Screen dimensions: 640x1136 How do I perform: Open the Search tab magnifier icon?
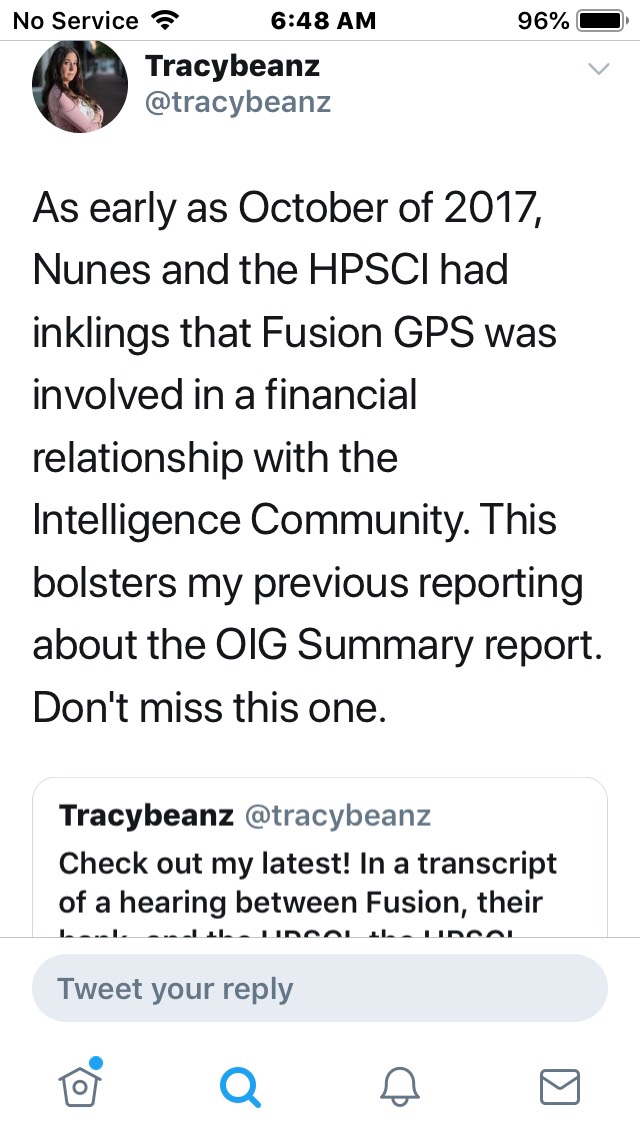pyautogui.click(x=240, y=1087)
